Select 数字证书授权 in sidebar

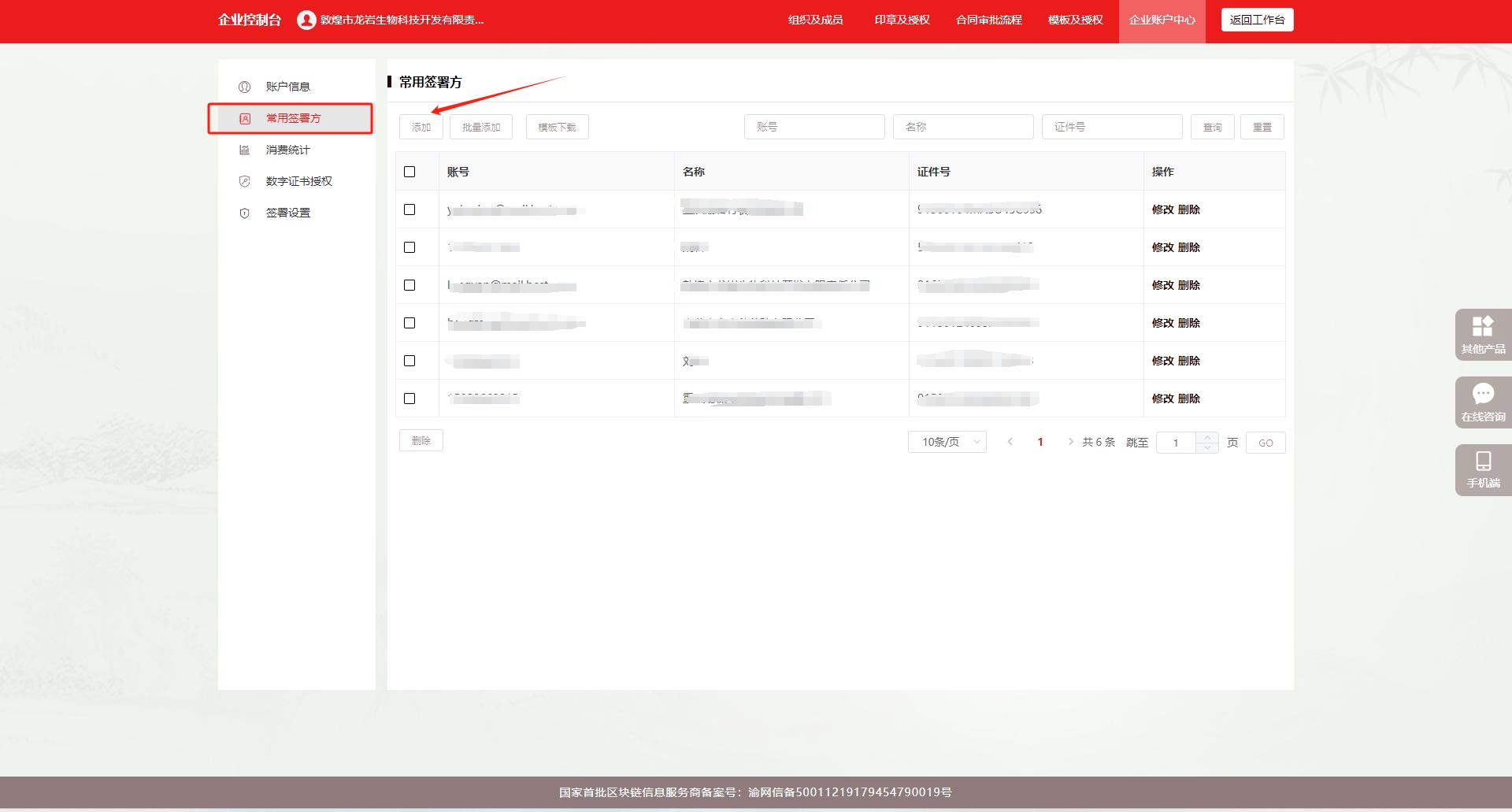(298, 181)
